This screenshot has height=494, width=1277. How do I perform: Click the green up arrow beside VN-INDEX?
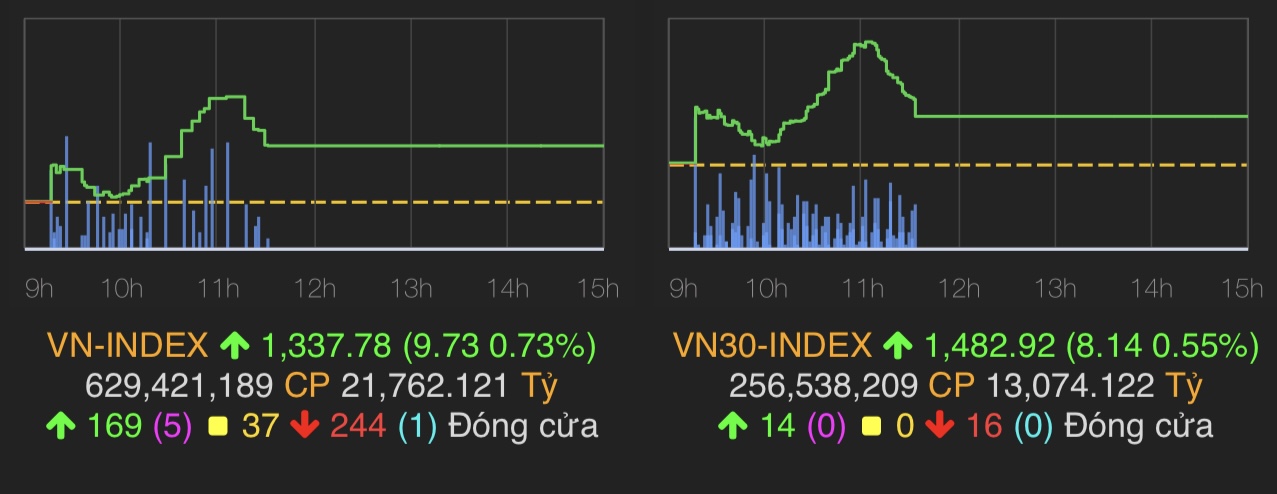click(x=234, y=347)
